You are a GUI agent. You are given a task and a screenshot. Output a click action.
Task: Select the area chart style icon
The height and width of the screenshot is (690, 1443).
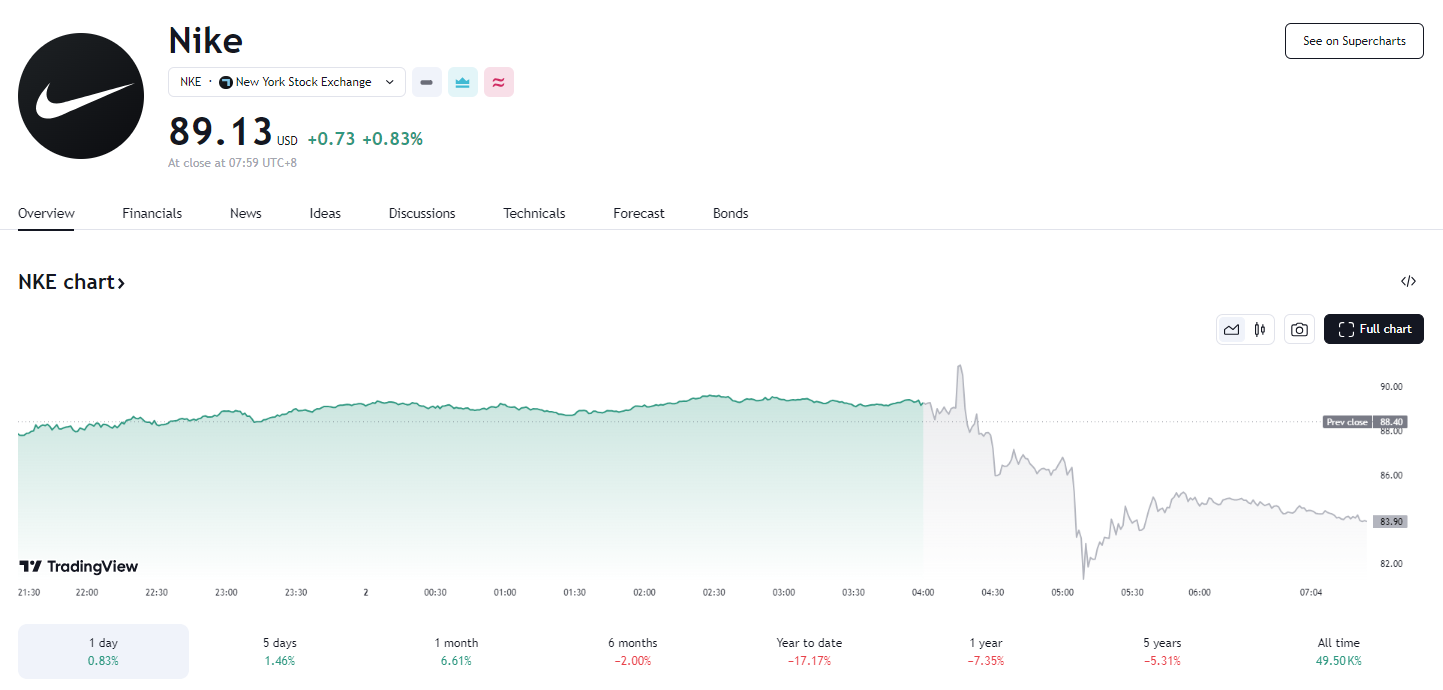[x=1231, y=328]
